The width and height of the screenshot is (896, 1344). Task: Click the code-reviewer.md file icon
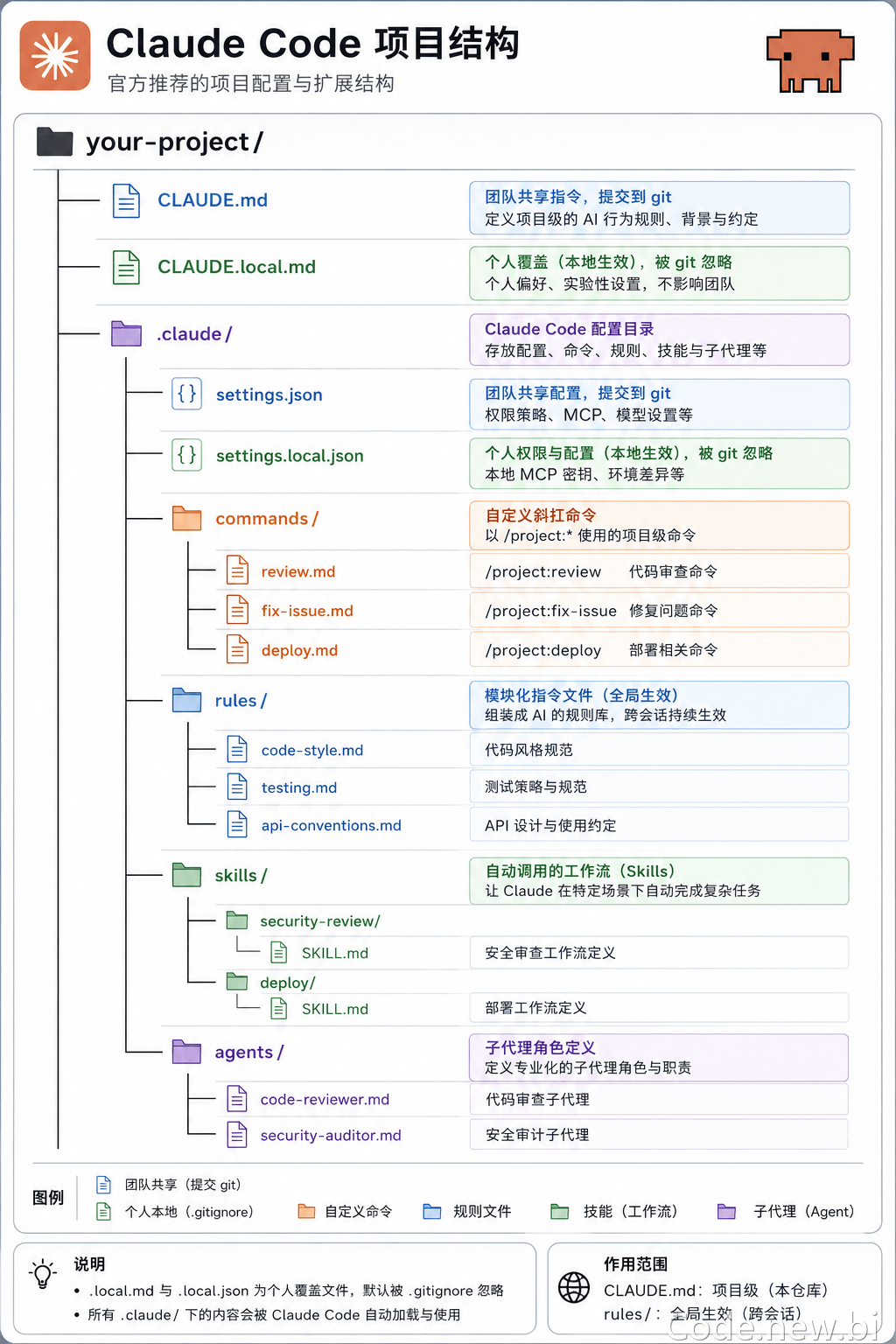click(237, 1098)
